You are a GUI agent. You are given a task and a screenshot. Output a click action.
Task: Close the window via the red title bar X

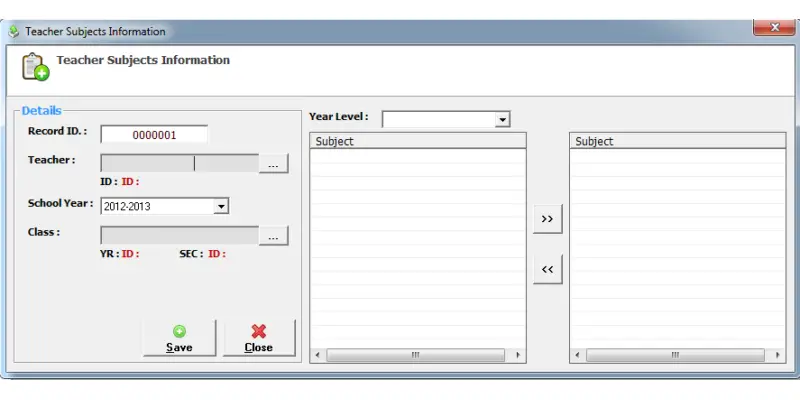tap(774, 28)
